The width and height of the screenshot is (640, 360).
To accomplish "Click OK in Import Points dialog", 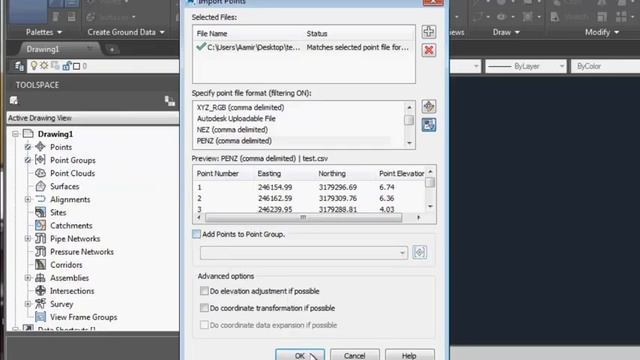I will 300,355.
